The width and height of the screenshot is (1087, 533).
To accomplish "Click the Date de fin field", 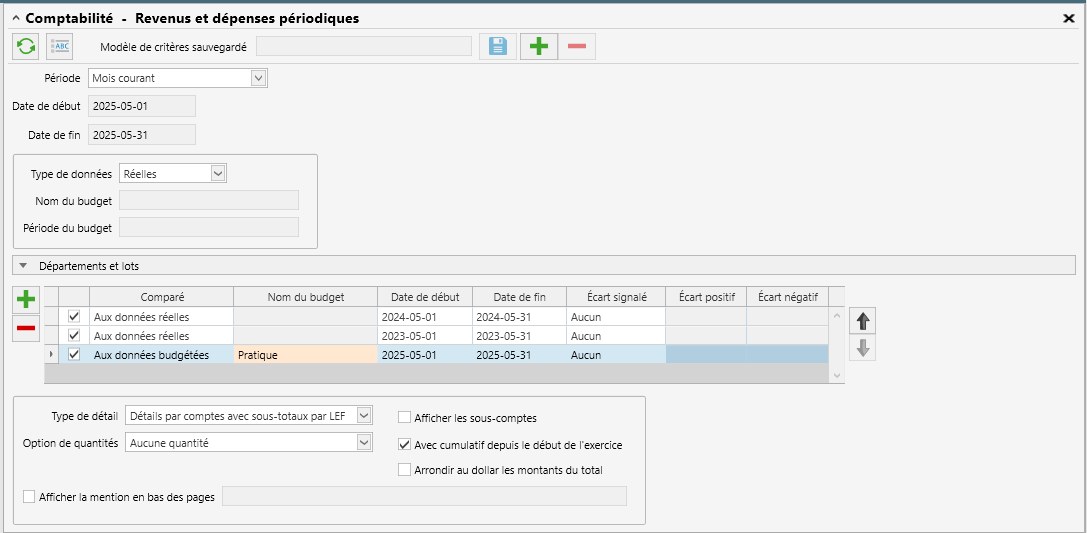I will [x=141, y=134].
